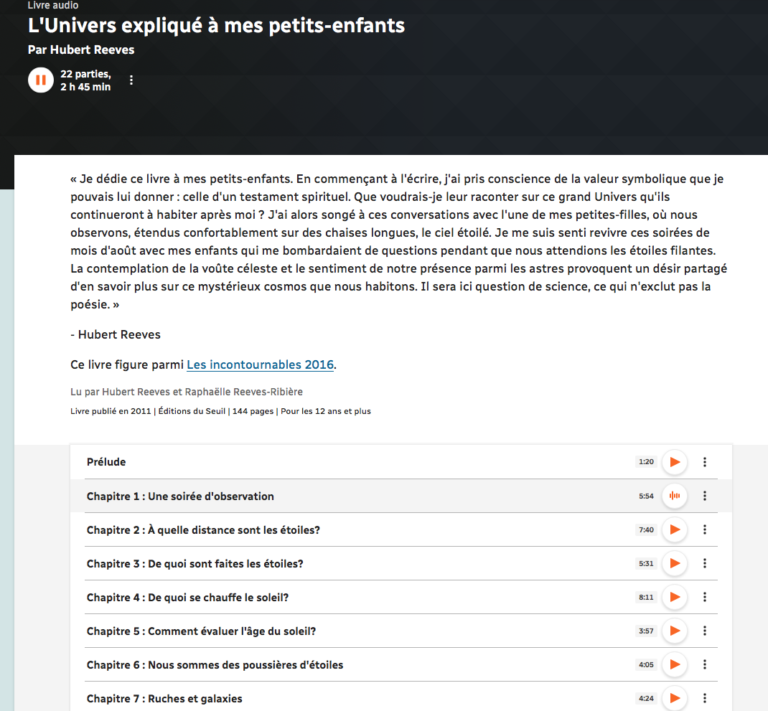768x711 pixels.
Task: Play the Prélude track
Action: (x=675, y=462)
